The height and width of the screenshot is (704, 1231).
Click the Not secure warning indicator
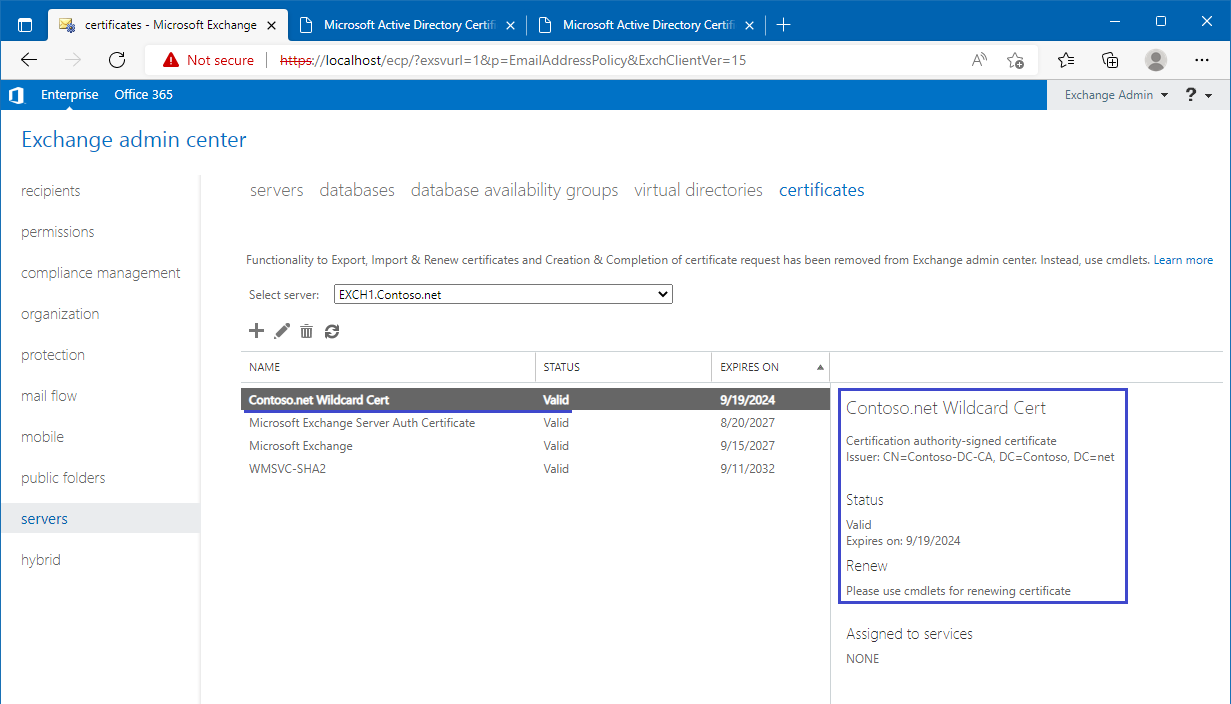[209, 60]
